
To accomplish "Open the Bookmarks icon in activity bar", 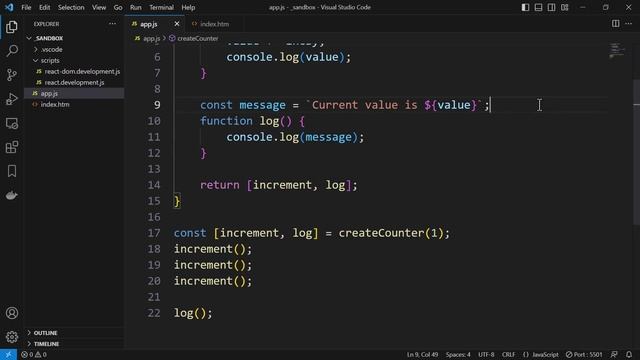I will [12, 171].
